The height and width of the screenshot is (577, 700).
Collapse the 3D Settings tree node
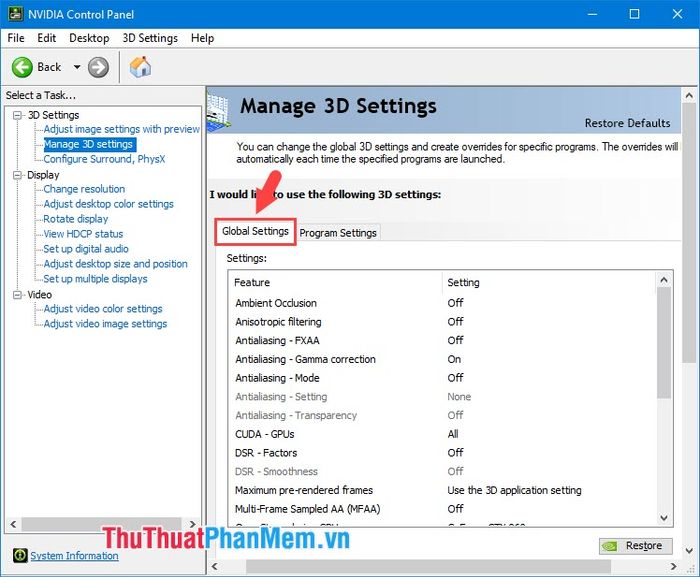click(x=17, y=115)
